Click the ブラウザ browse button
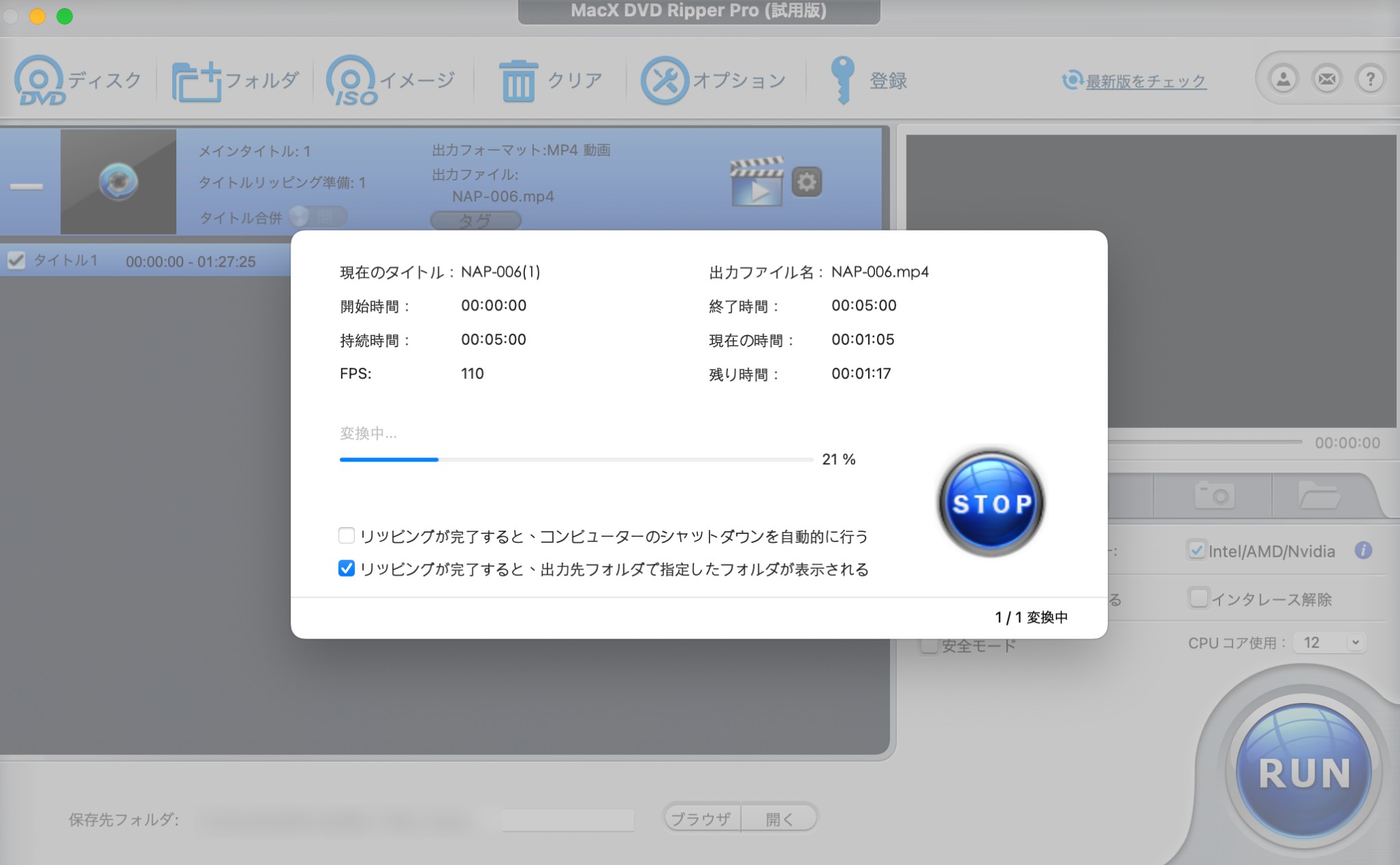This screenshot has width=1400, height=865. 701,819
